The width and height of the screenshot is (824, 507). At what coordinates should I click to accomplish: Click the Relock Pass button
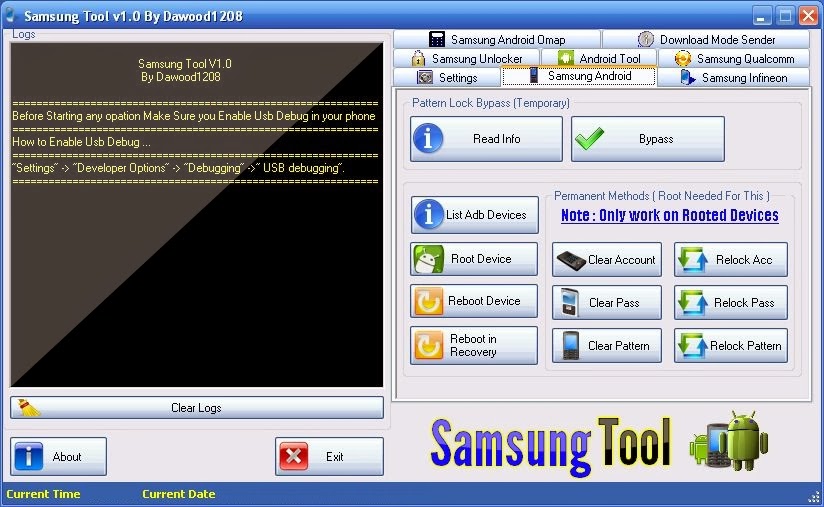coord(731,303)
